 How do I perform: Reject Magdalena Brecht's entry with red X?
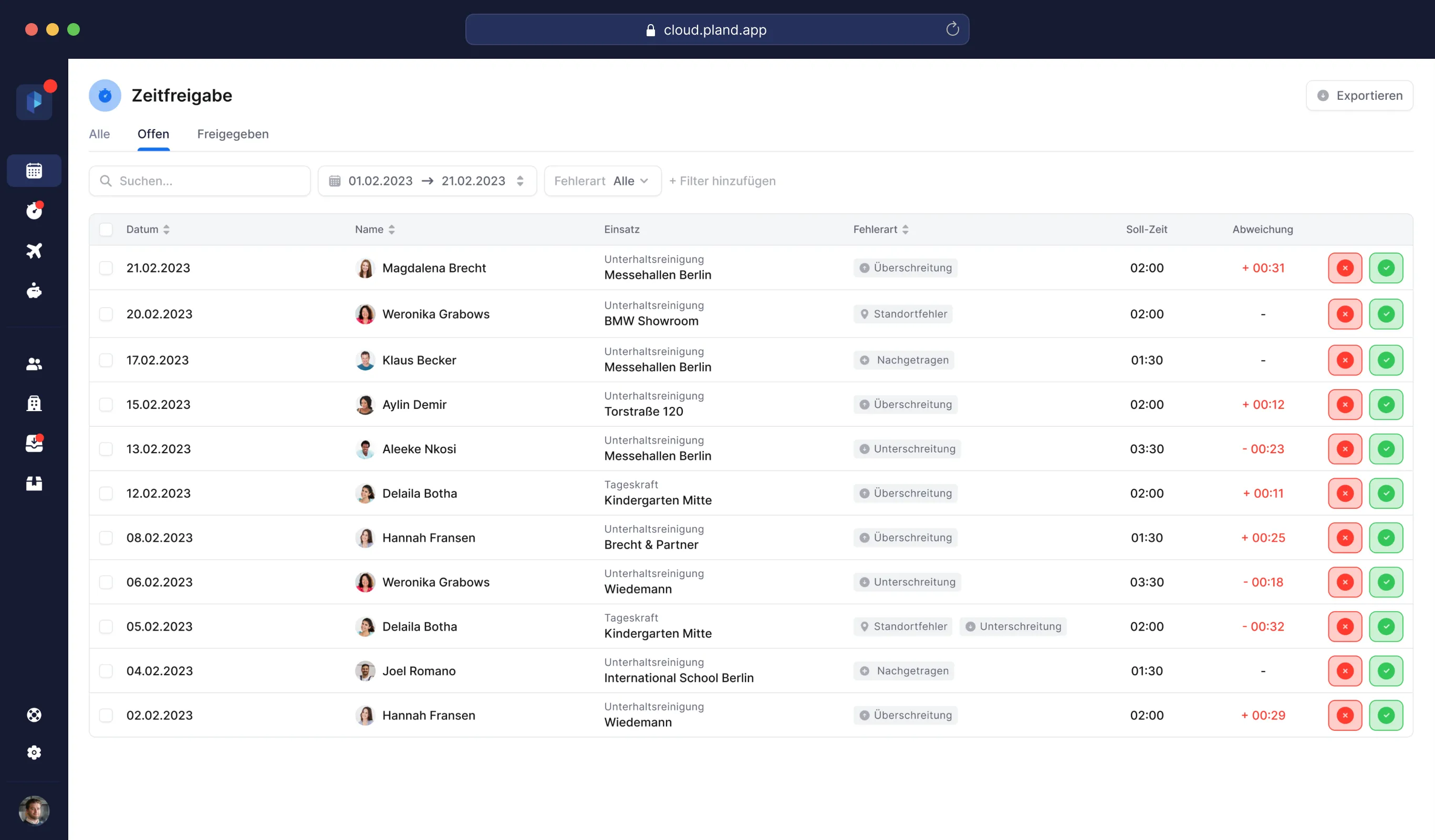(1345, 268)
